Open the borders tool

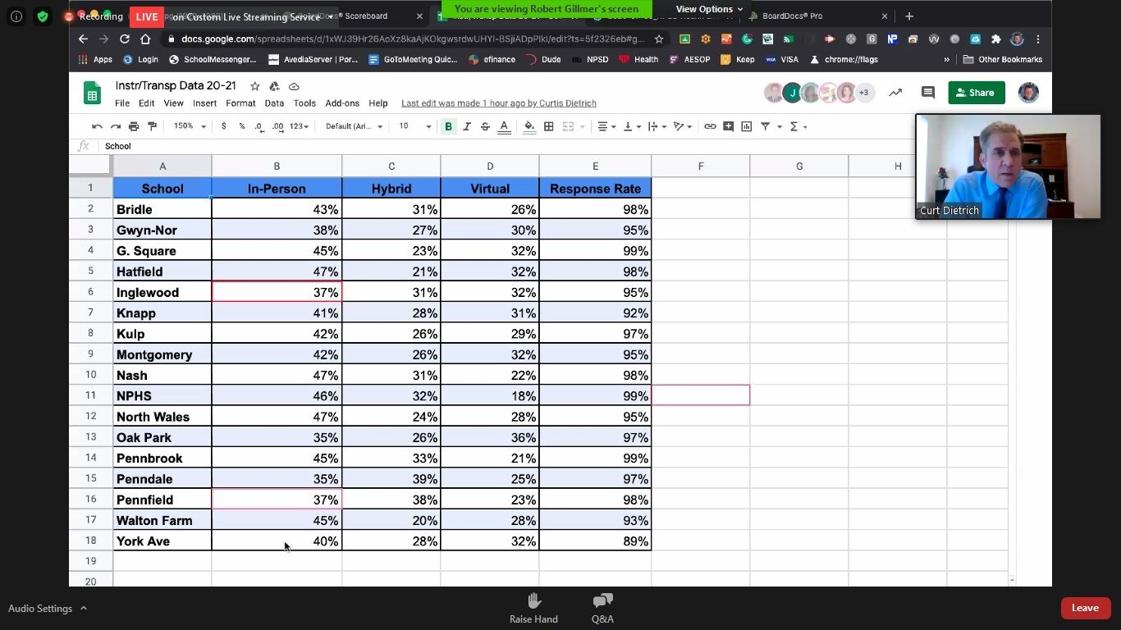click(549, 127)
